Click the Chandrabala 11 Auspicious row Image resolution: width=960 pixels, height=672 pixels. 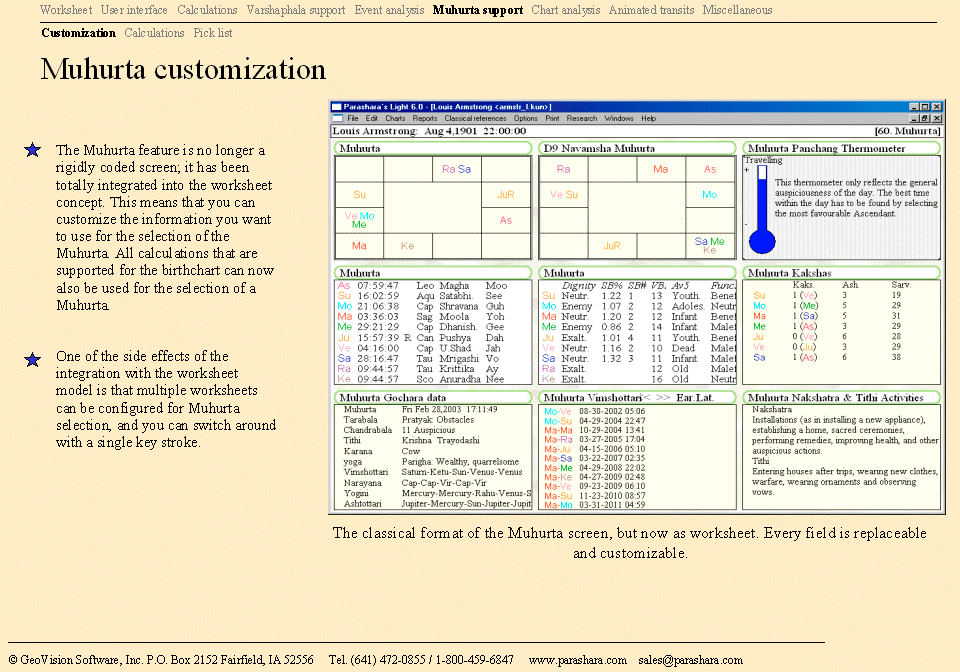point(433,431)
